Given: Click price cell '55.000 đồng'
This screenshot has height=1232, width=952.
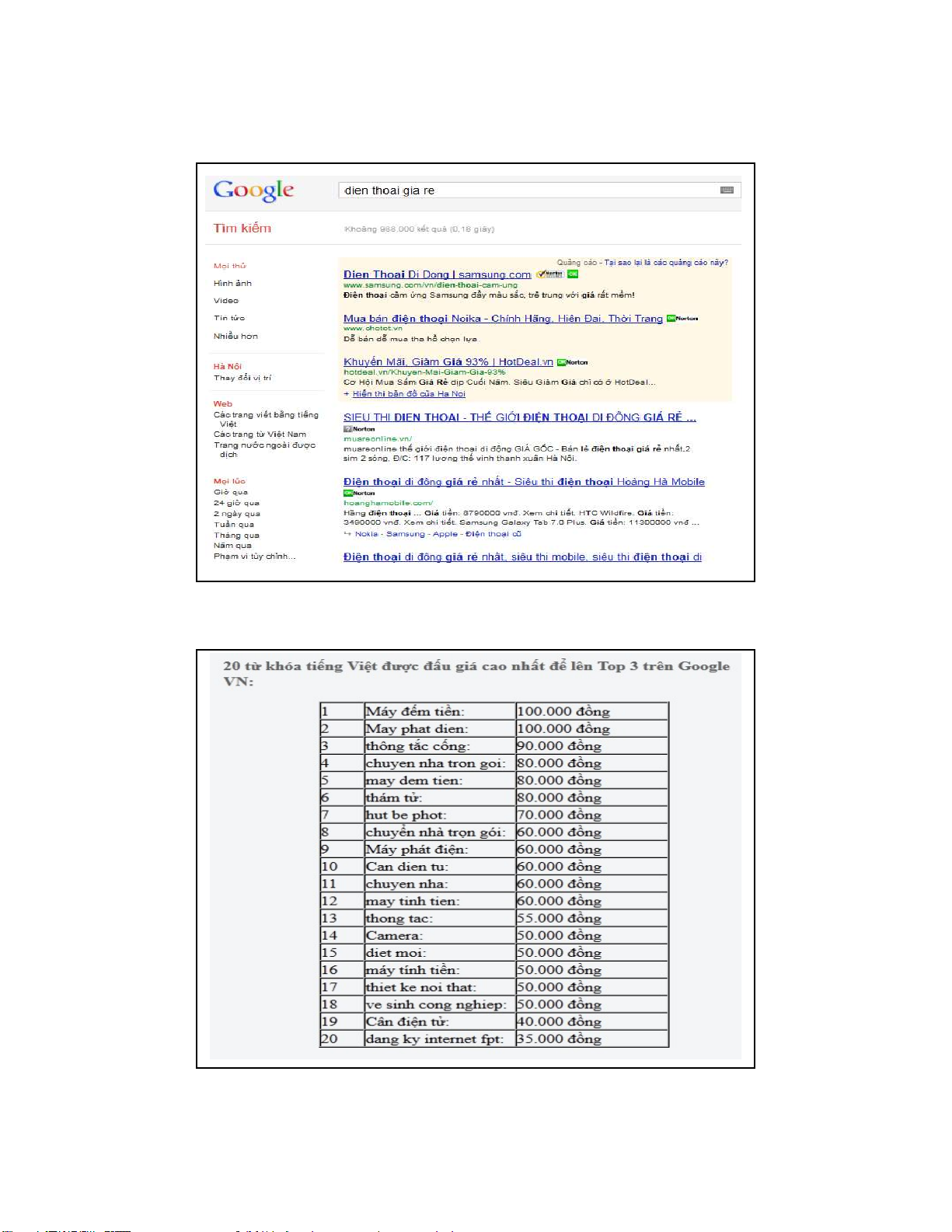Looking at the screenshot, I should point(592,918).
